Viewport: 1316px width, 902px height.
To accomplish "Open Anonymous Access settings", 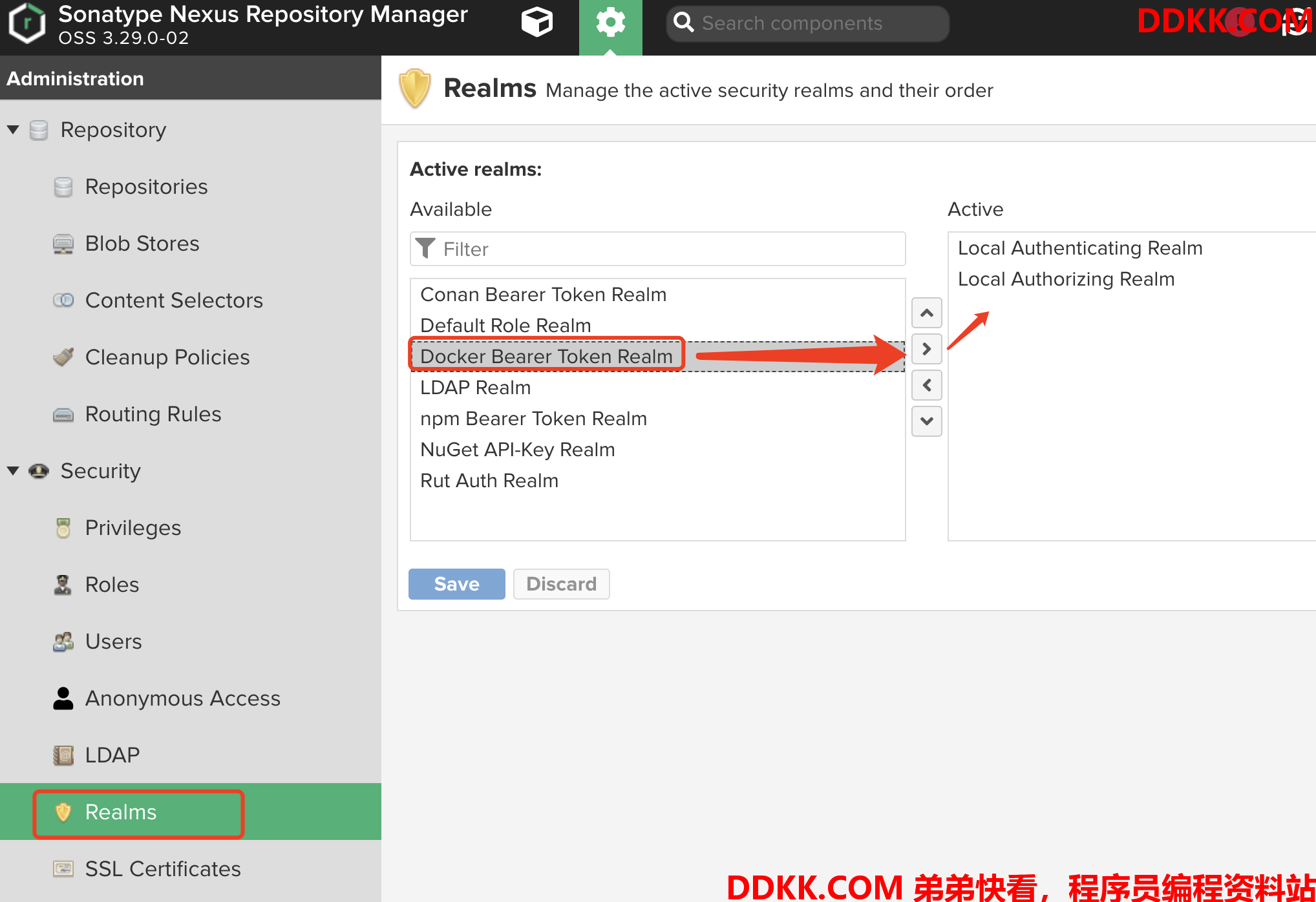I will (191, 698).
